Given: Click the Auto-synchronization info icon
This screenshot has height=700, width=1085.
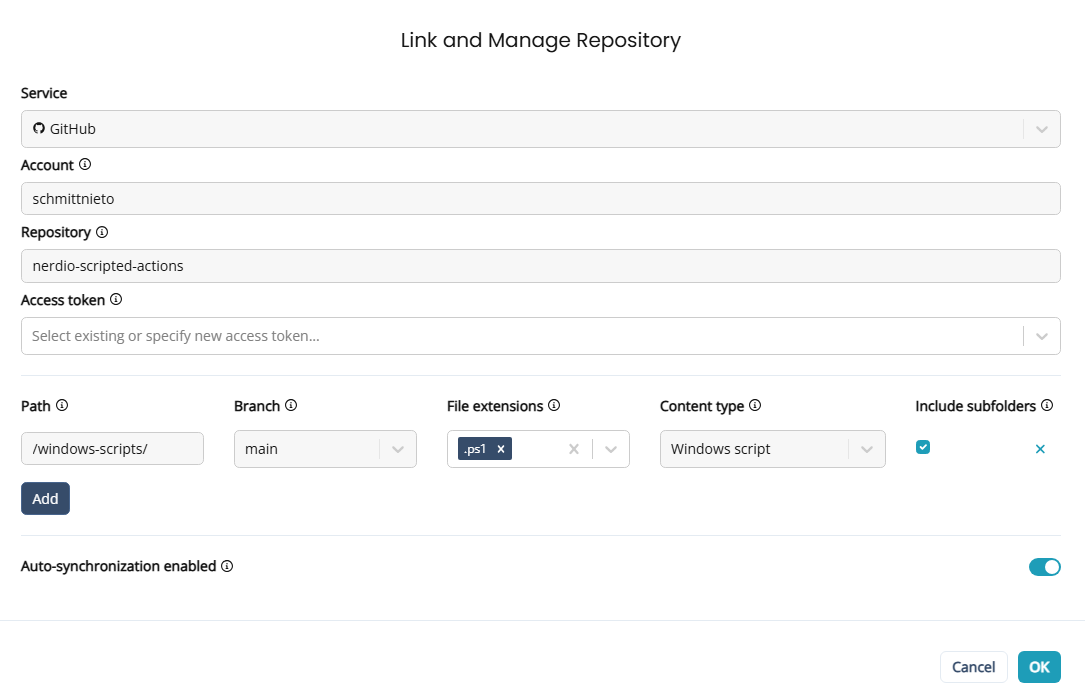Looking at the screenshot, I should pos(227,566).
